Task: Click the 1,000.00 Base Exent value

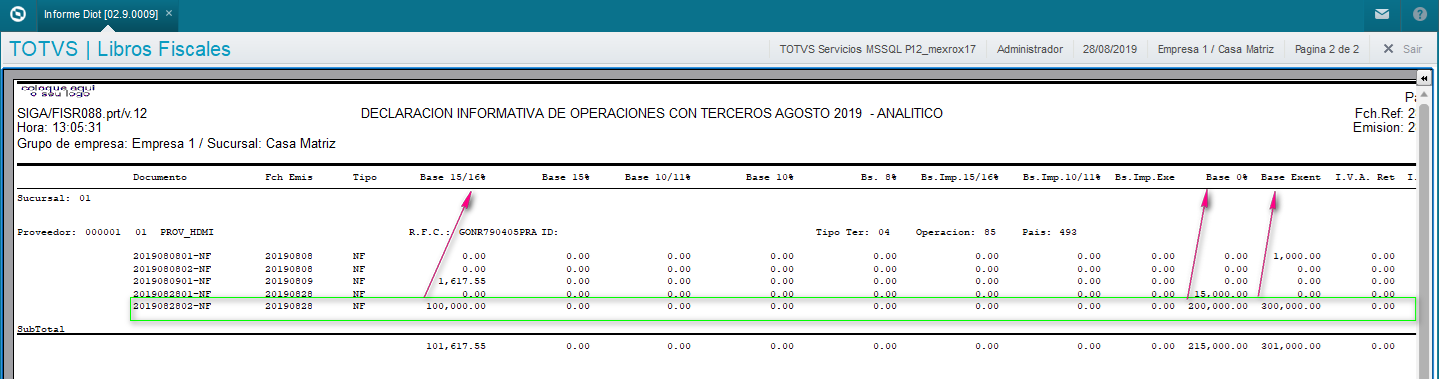Action: 1297,256
